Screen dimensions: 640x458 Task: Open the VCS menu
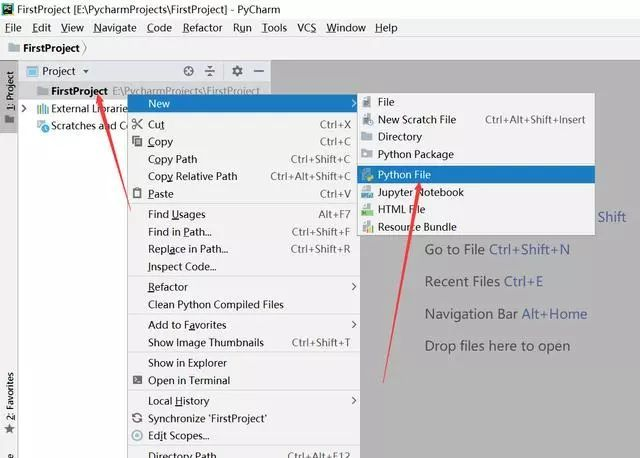click(307, 28)
